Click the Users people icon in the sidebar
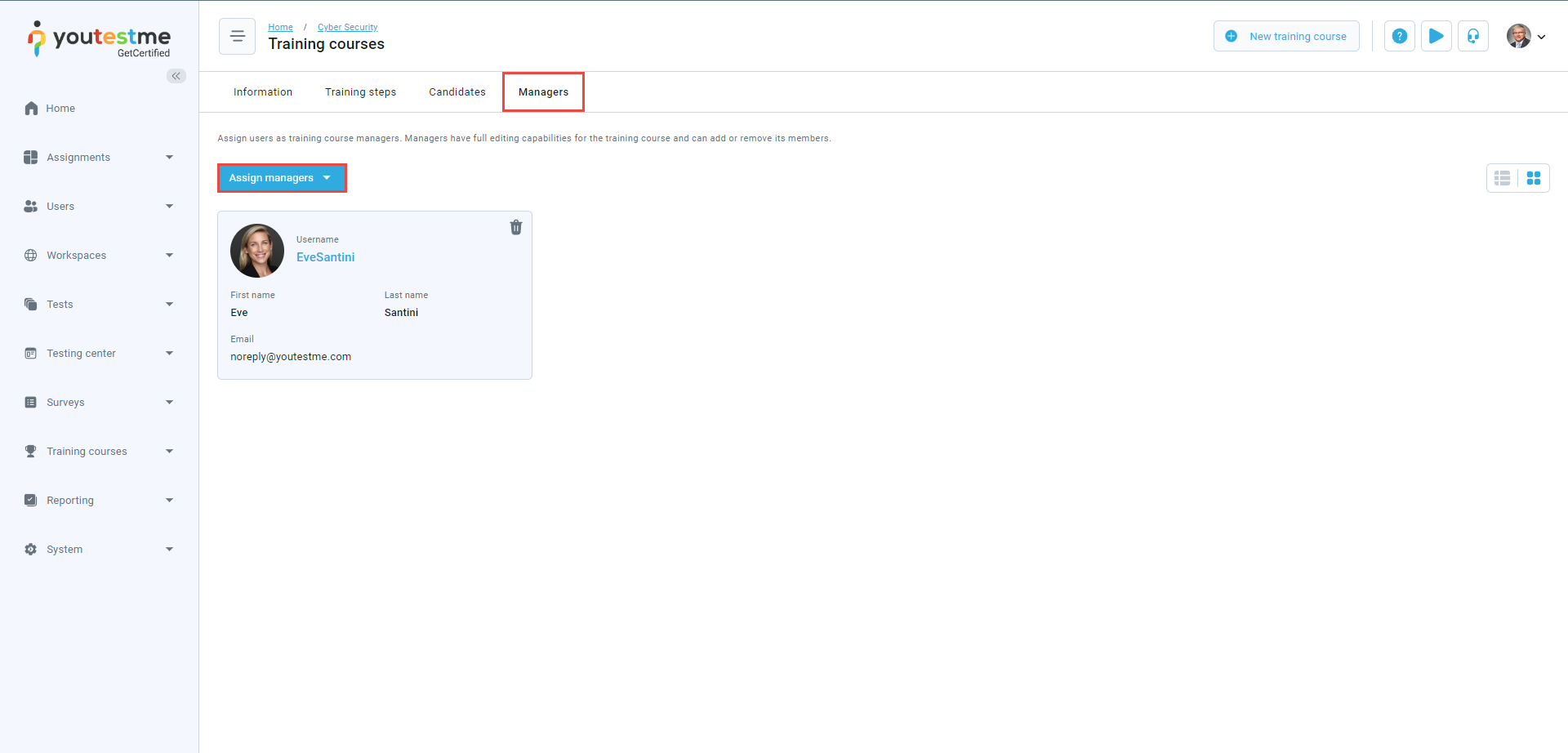Image resolution: width=1568 pixels, height=753 pixels. click(31, 206)
